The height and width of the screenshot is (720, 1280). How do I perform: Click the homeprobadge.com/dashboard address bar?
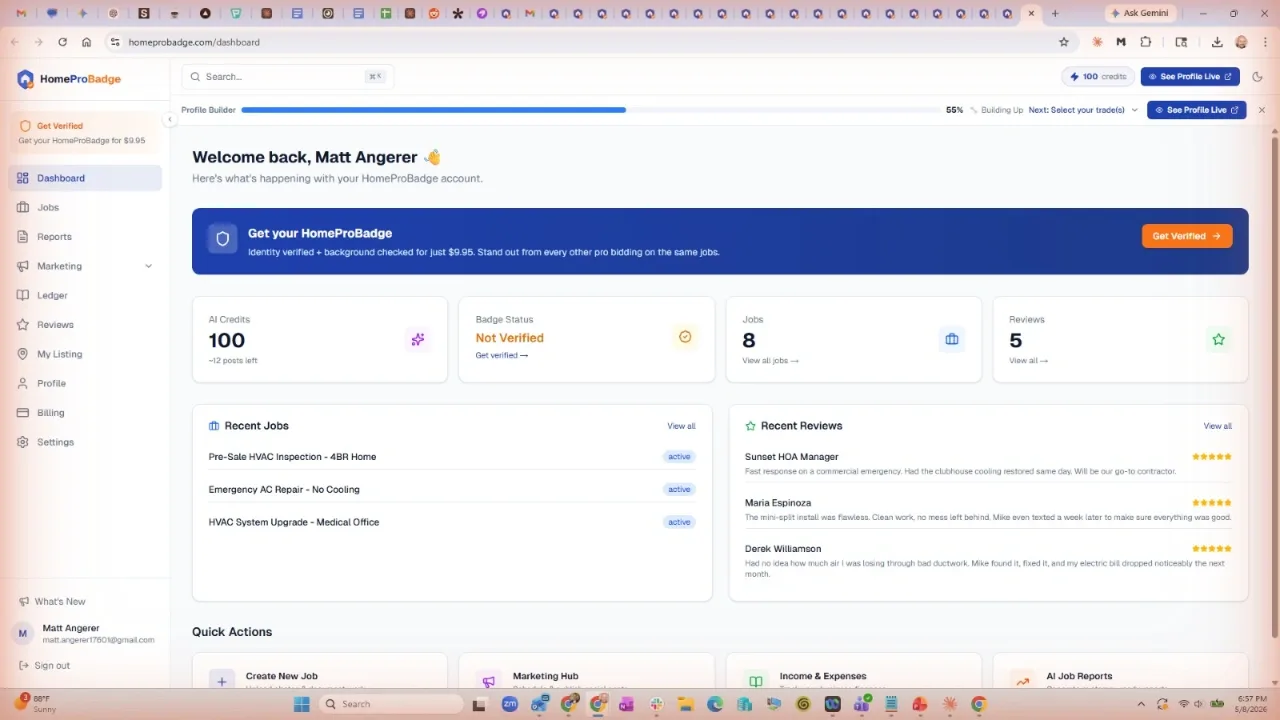[x=580, y=42]
